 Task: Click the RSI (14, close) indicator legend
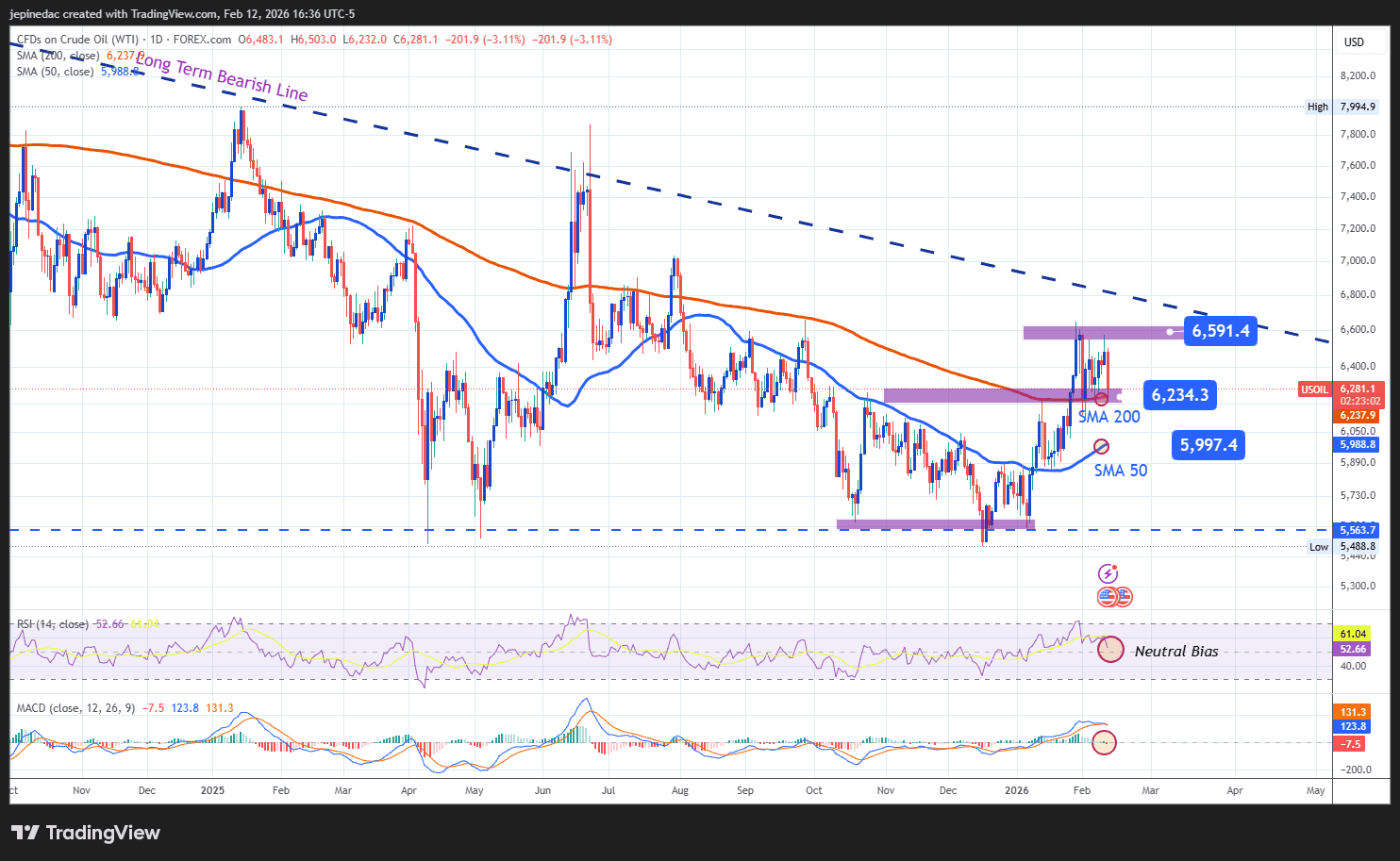click(52, 624)
